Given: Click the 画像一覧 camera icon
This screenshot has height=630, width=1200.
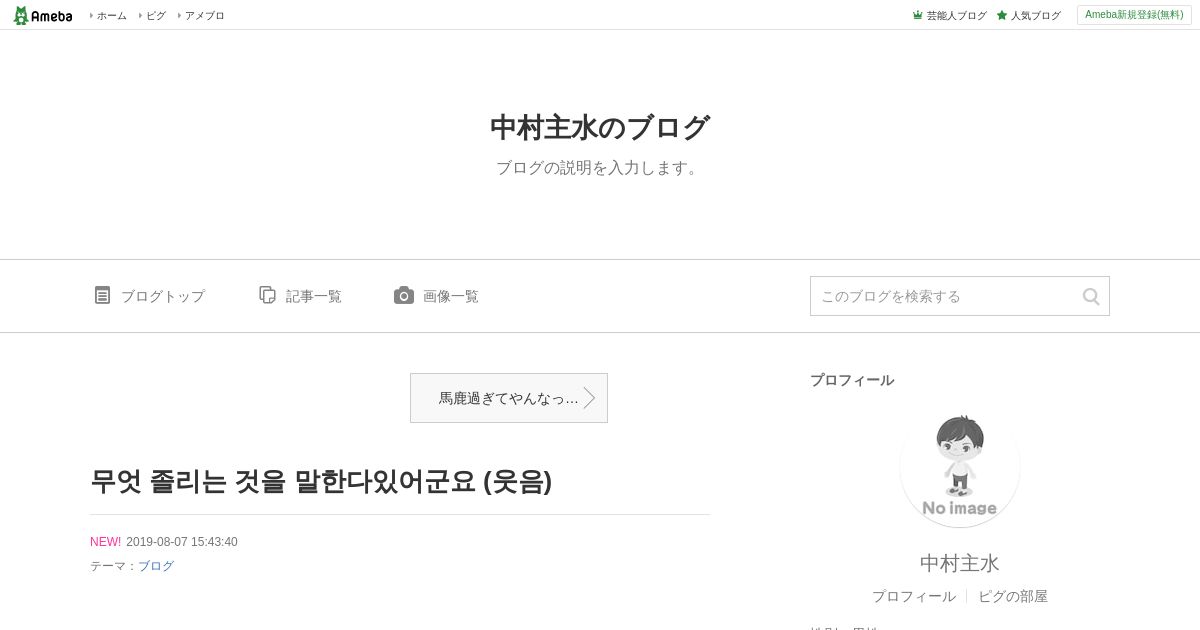Looking at the screenshot, I should 404,295.
